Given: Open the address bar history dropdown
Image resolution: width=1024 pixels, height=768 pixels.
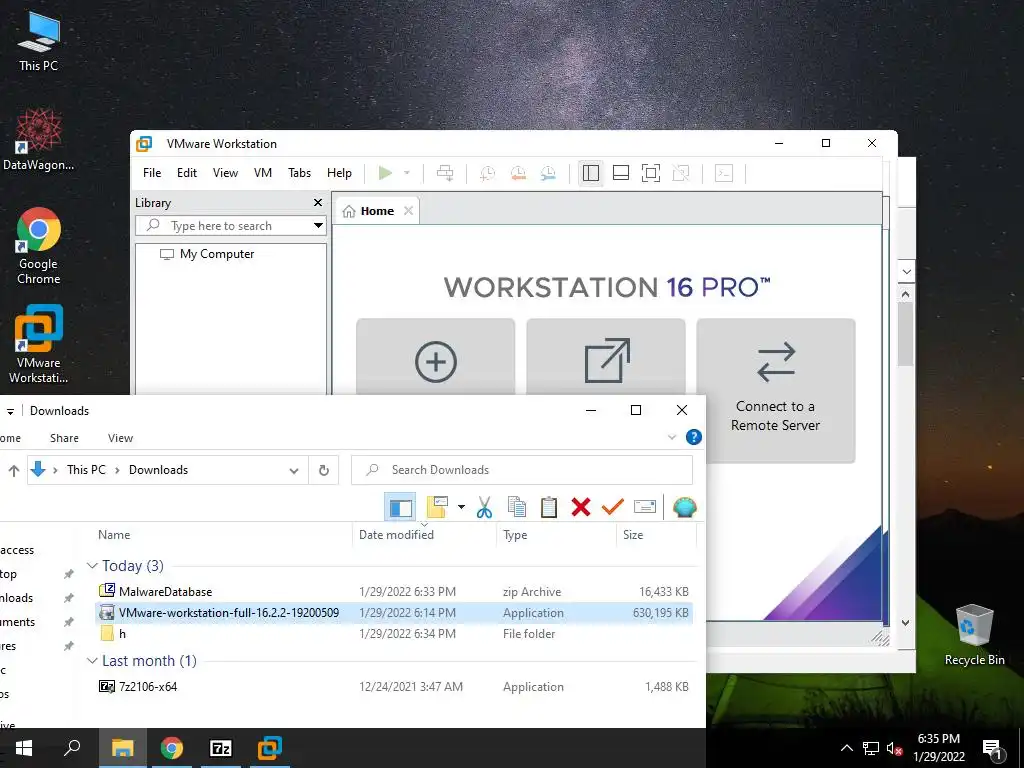Looking at the screenshot, I should pyautogui.click(x=294, y=470).
